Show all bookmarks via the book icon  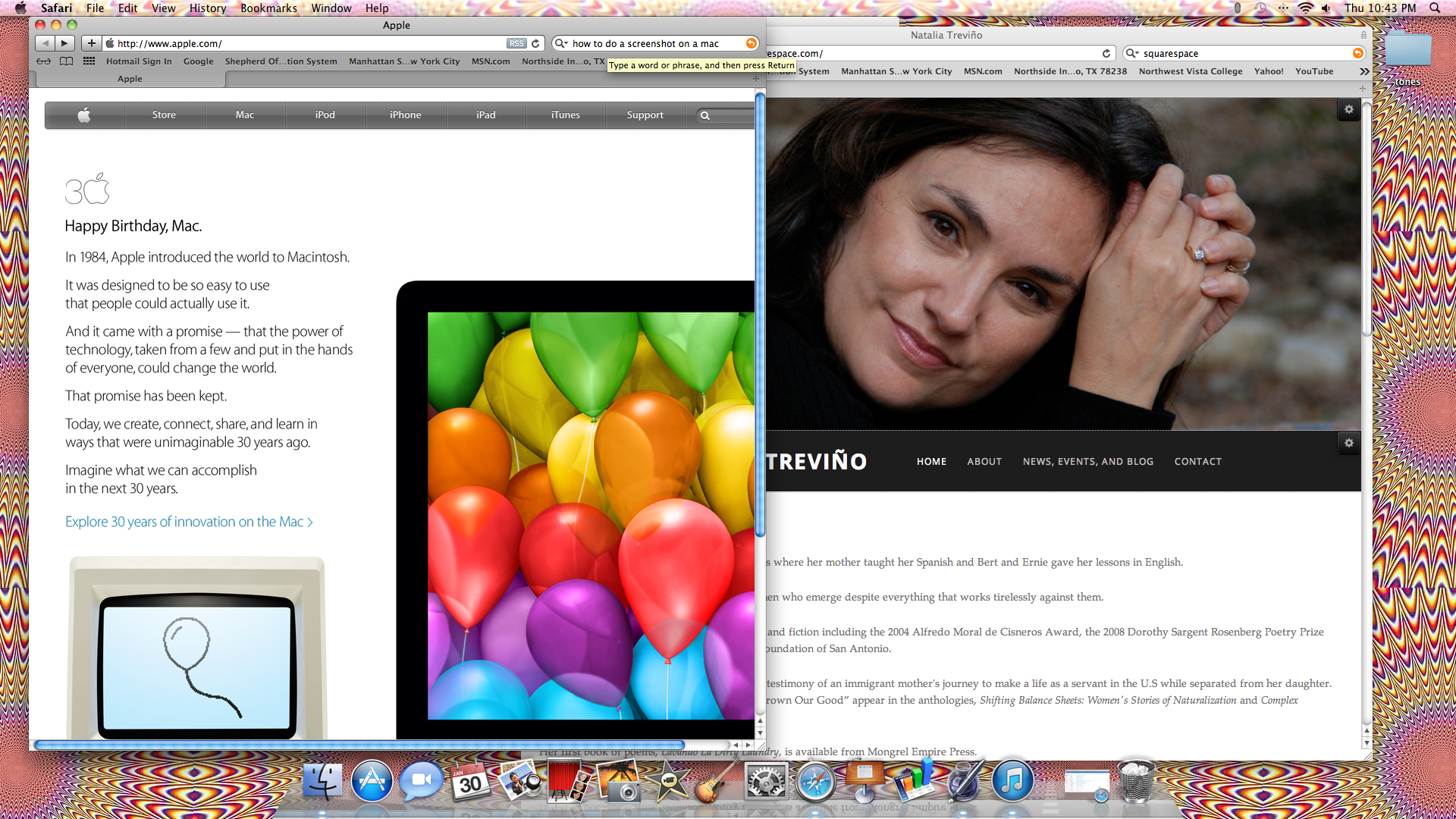[x=67, y=61]
